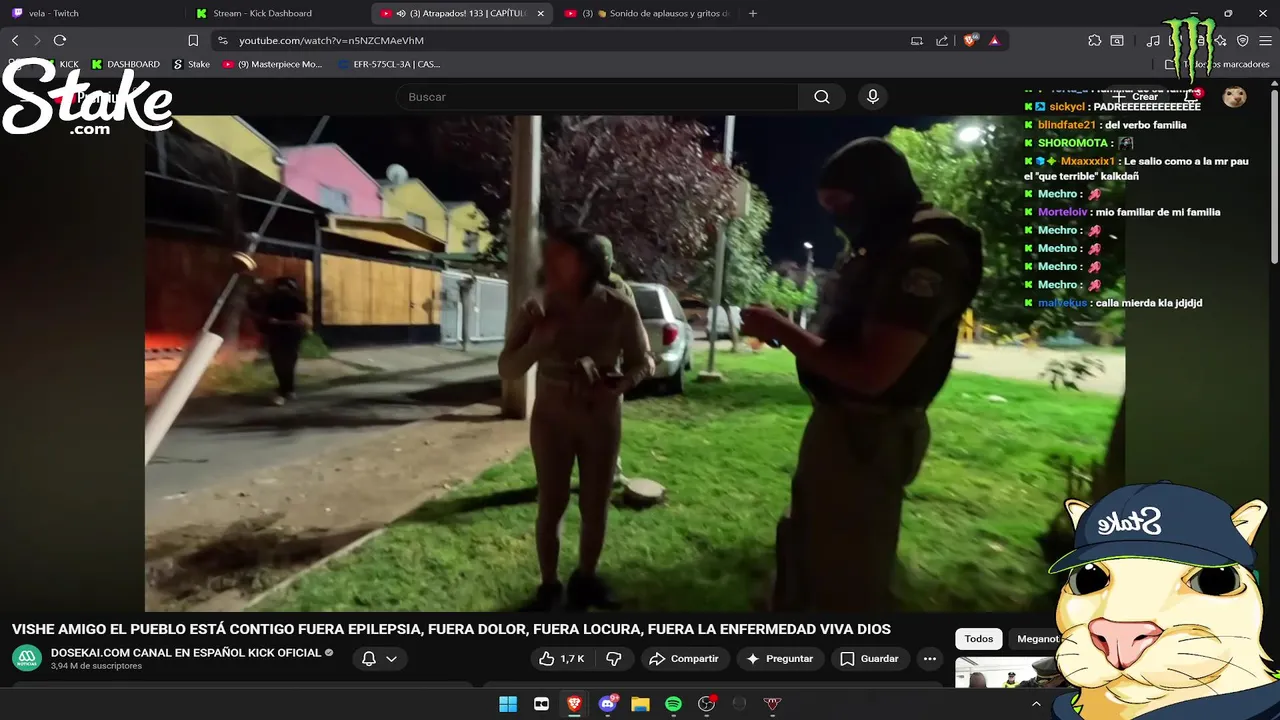This screenshot has height=720, width=1280.
Task: Open a new browser tab
Action: [753, 13]
